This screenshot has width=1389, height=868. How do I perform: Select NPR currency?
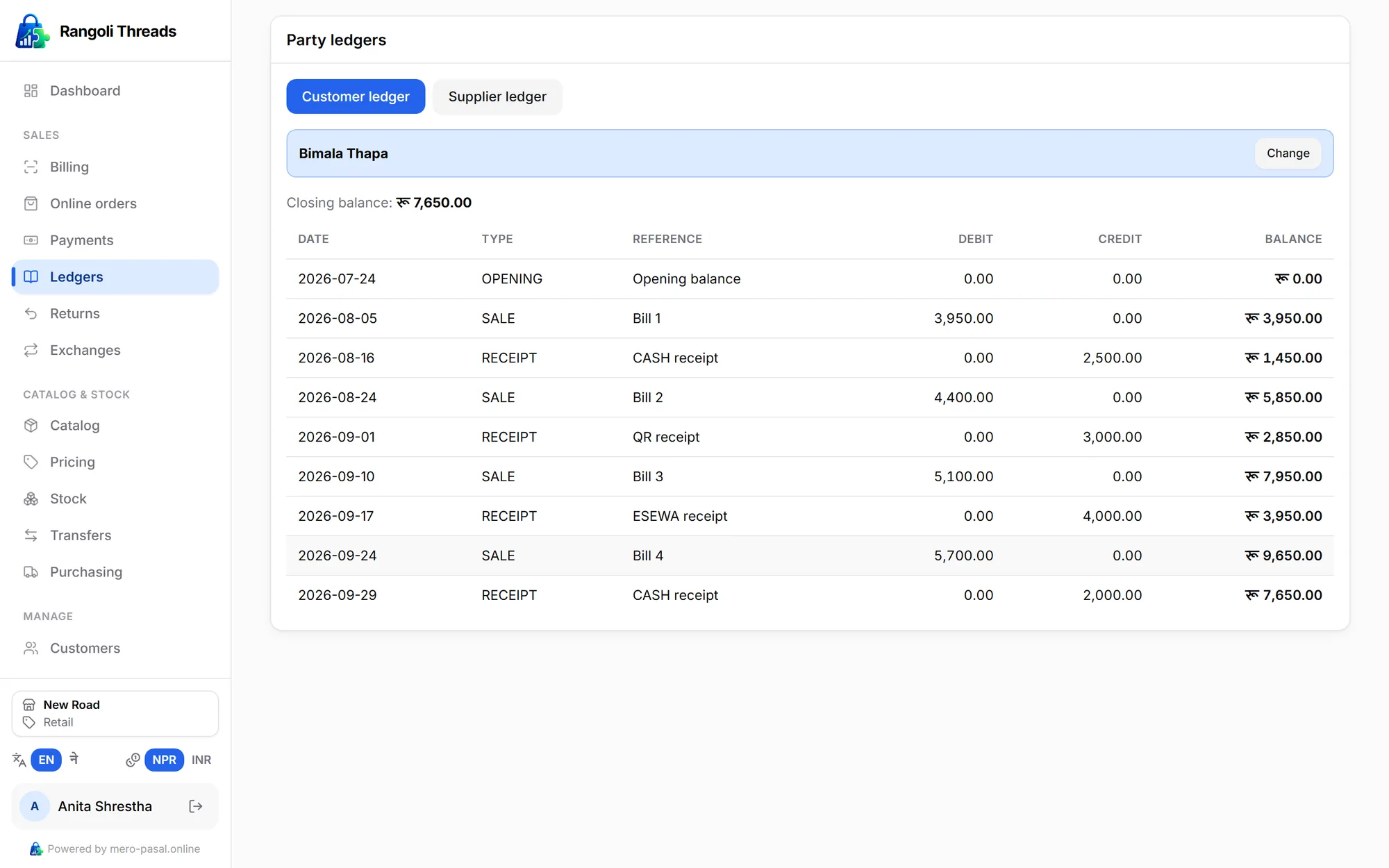point(164,760)
